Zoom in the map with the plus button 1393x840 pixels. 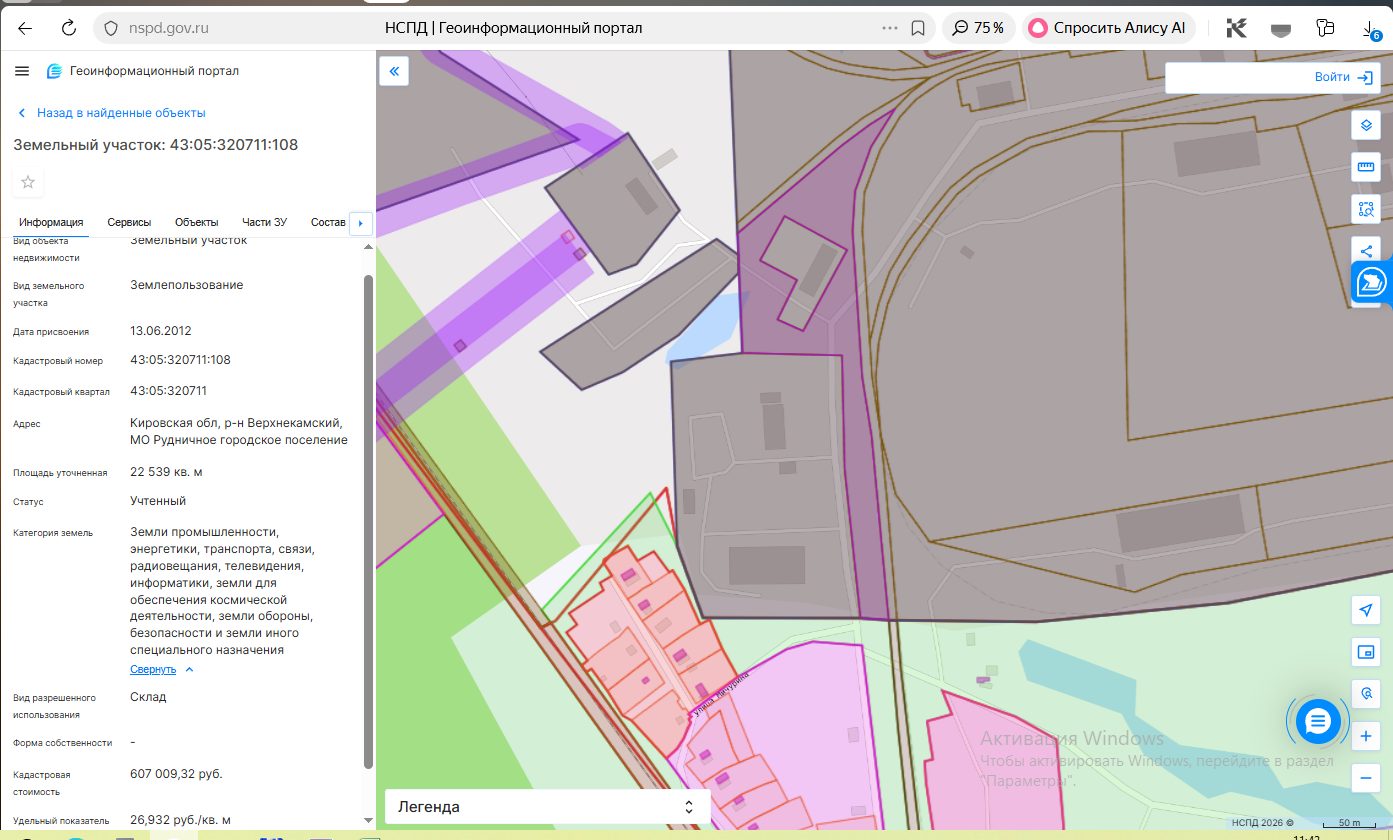1366,736
